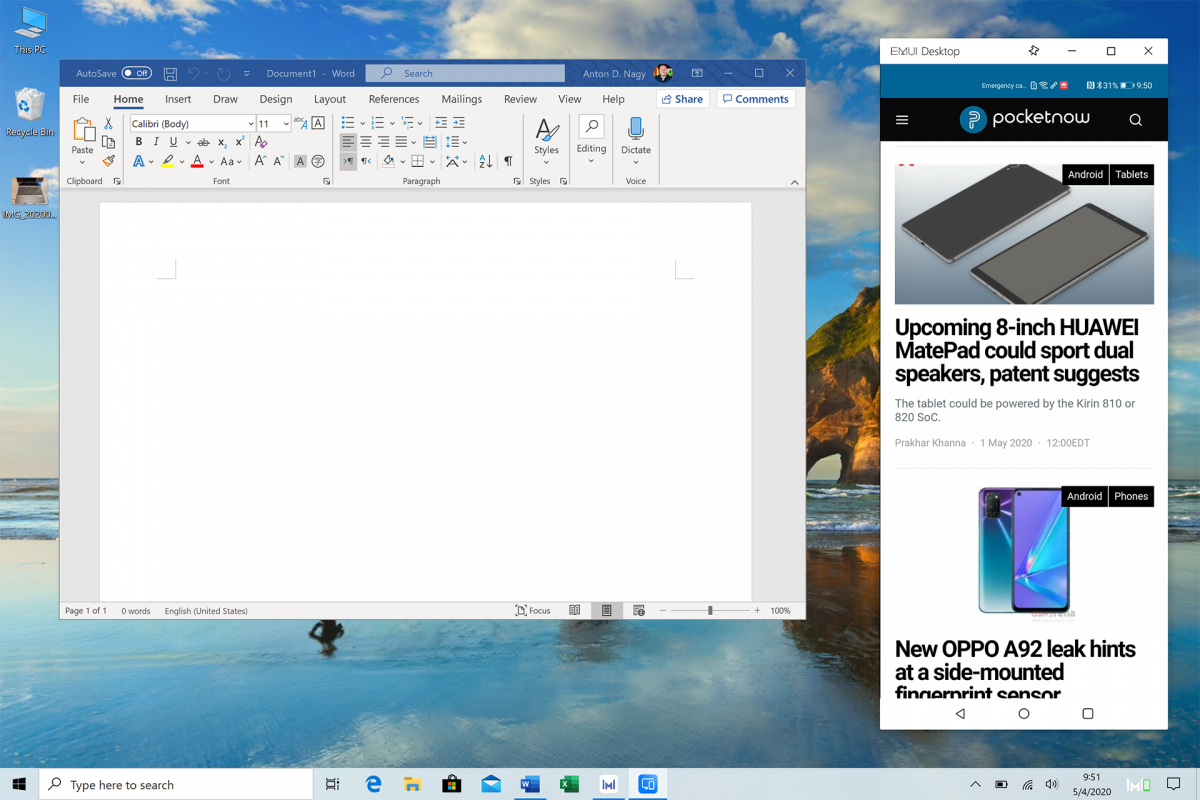Click the sort icon in the Paragraph group
The height and width of the screenshot is (800, 1200).
(x=485, y=161)
